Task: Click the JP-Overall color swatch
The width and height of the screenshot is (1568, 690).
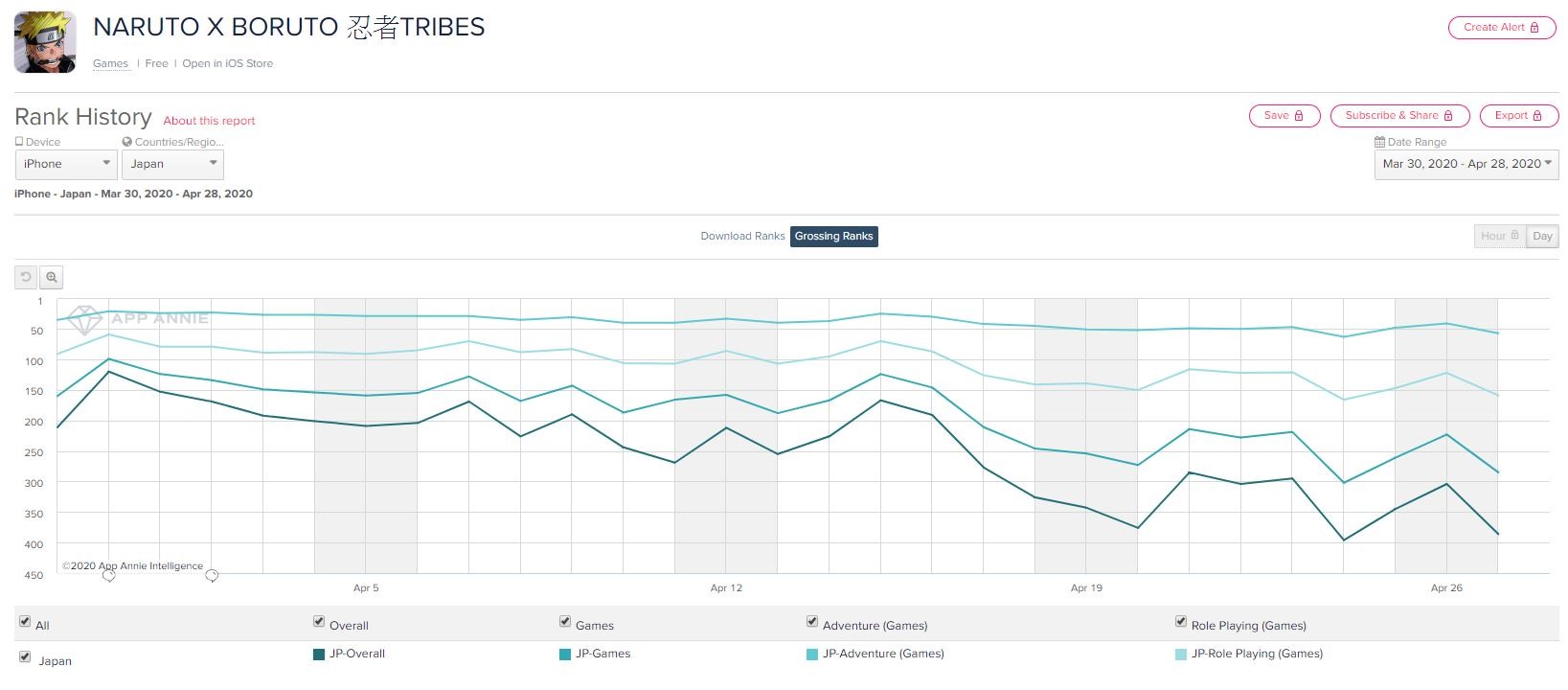Action: pos(319,655)
